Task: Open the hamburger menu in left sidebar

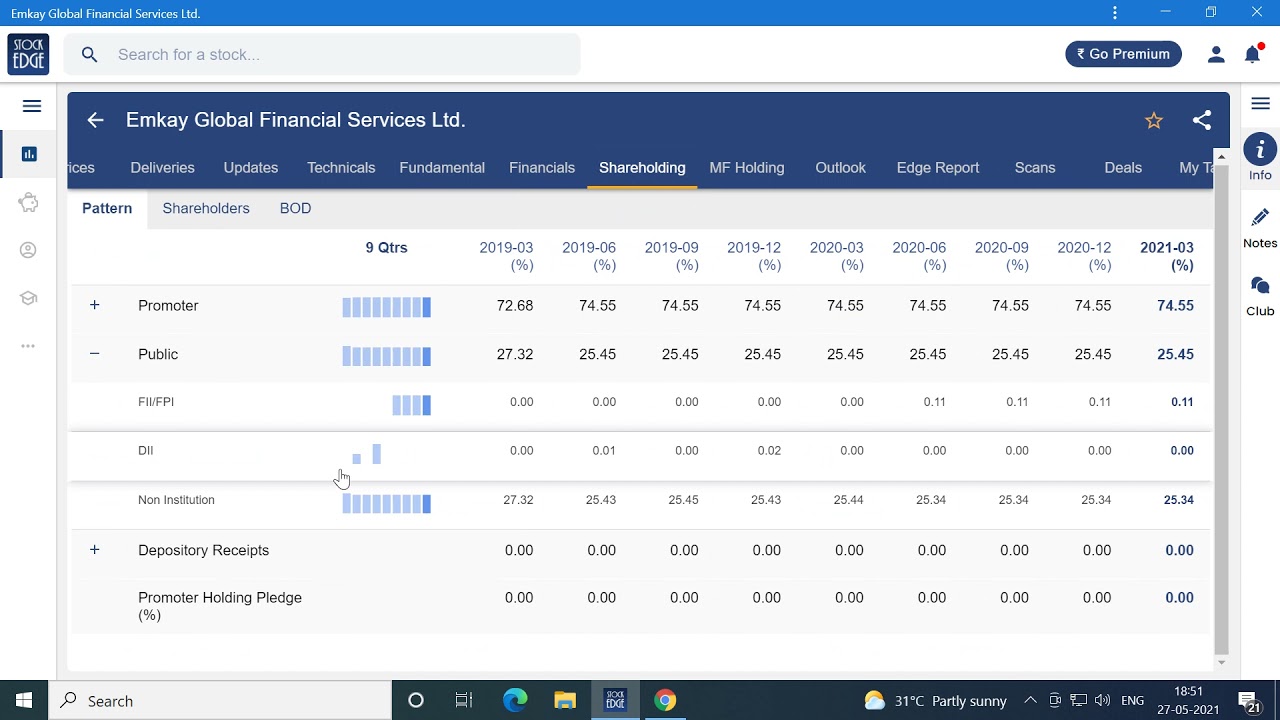Action: click(x=32, y=106)
